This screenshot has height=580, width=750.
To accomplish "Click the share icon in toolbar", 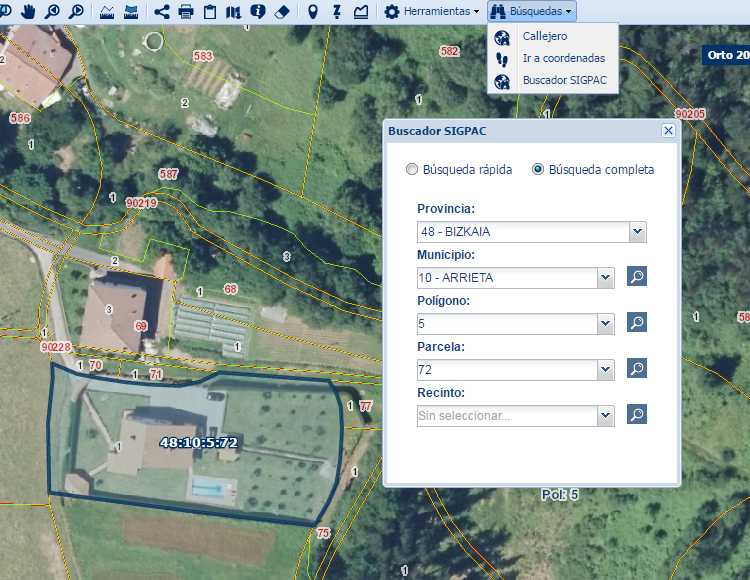I will 161,12.
